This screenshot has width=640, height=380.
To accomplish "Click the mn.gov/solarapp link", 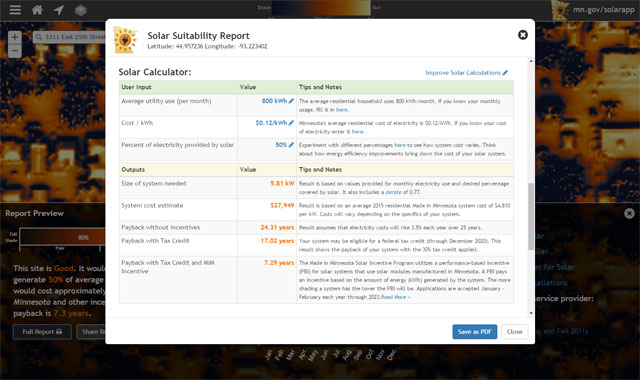I will 603,9.
